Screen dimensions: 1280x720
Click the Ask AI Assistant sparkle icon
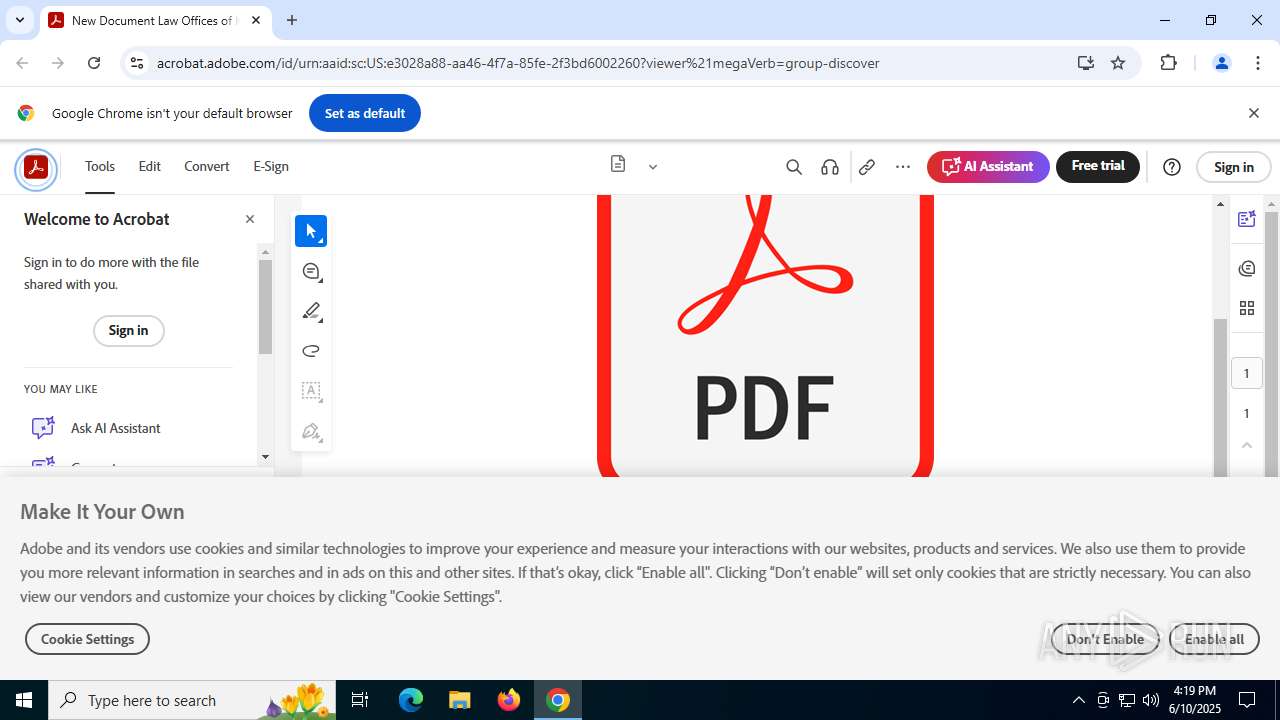click(x=43, y=428)
